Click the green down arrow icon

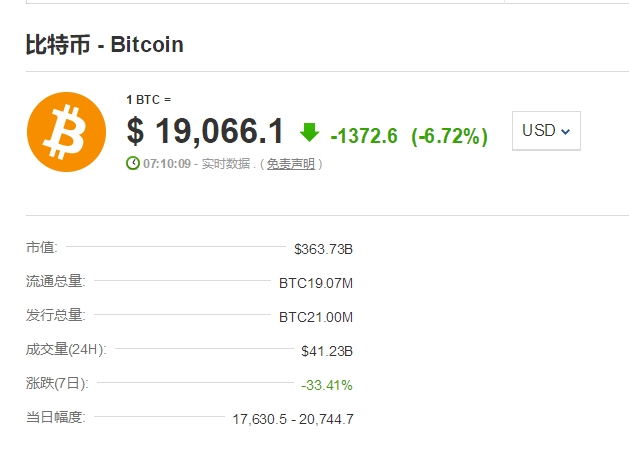309,131
